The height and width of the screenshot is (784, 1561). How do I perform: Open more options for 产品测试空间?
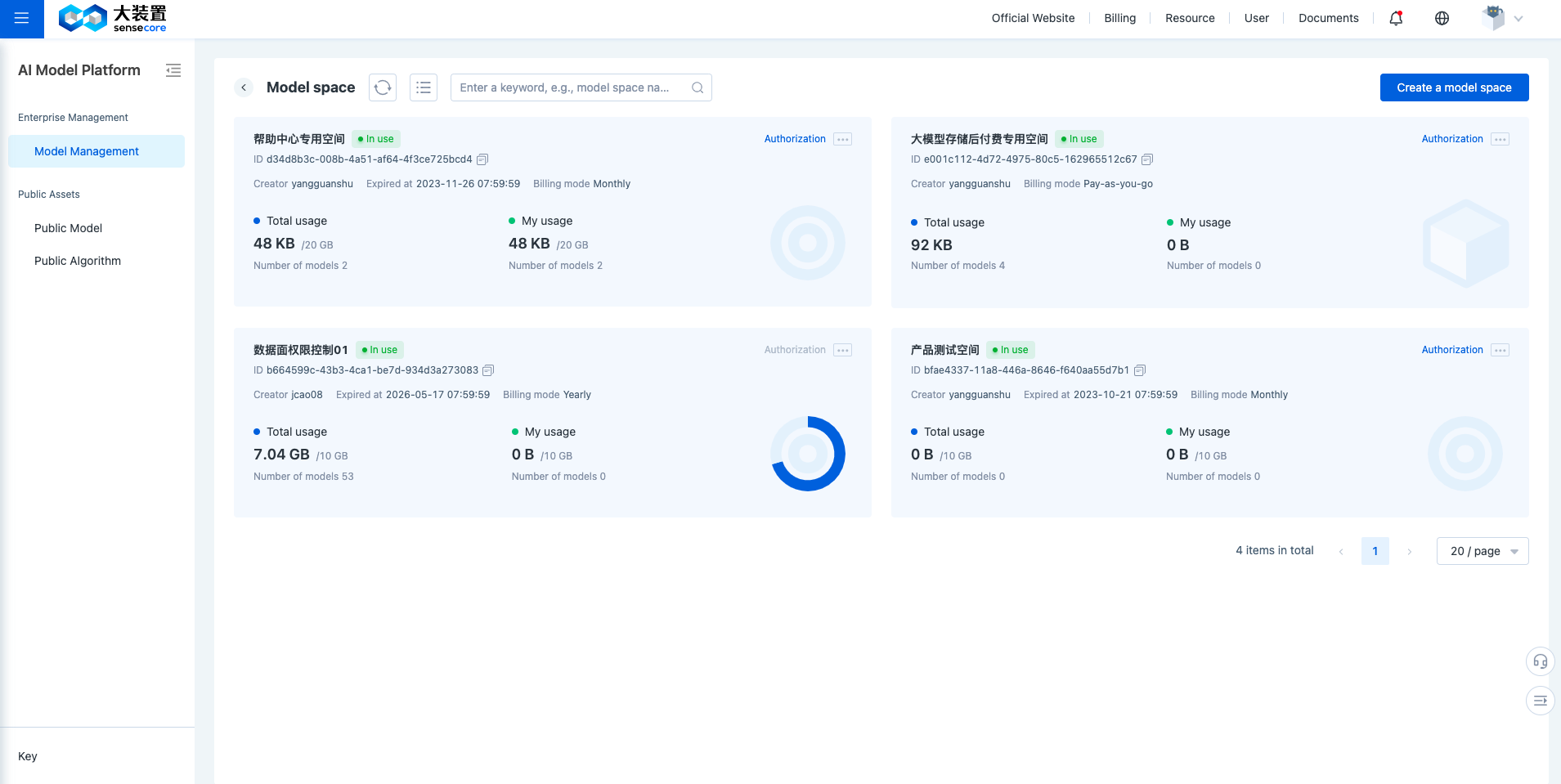tap(1500, 350)
